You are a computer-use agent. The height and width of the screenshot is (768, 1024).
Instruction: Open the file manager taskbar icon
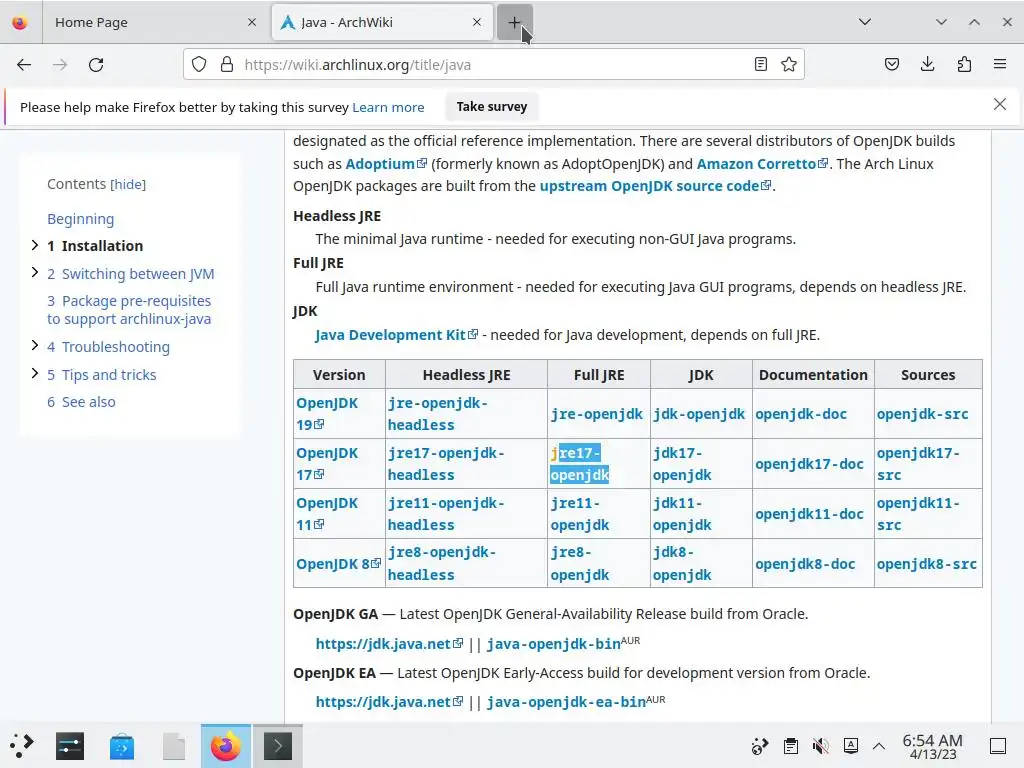(174, 746)
